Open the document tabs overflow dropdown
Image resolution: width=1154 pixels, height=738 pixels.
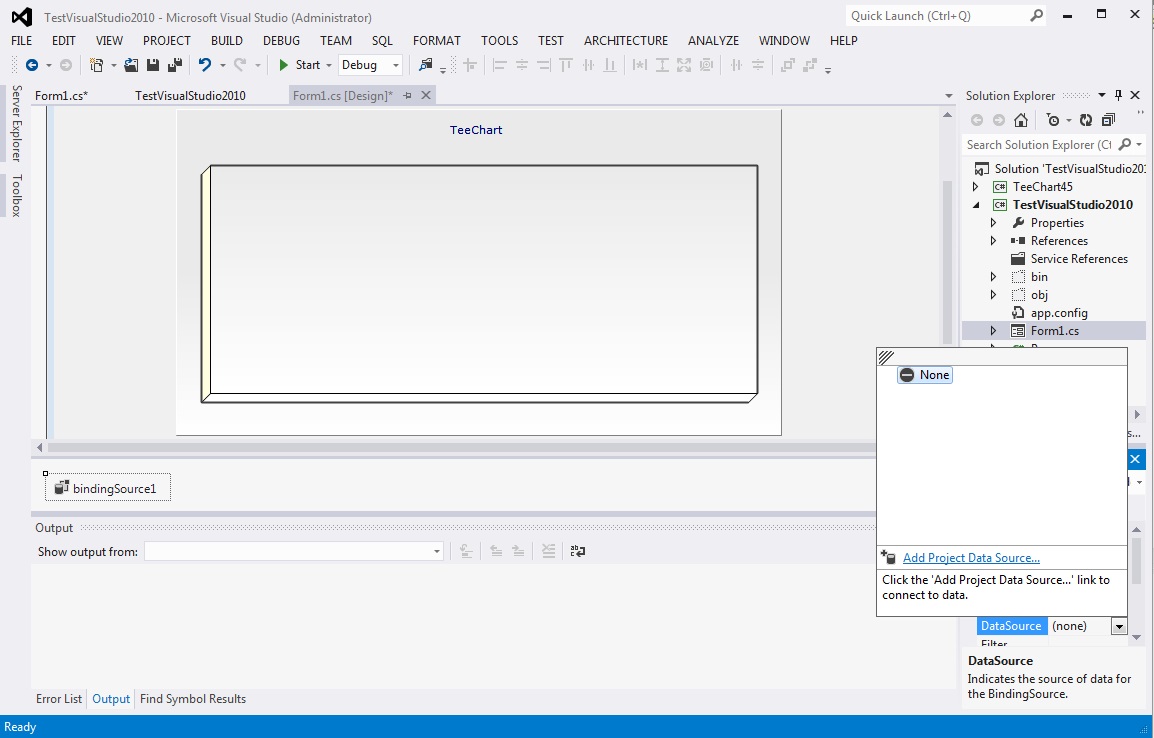pyautogui.click(x=949, y=96)
